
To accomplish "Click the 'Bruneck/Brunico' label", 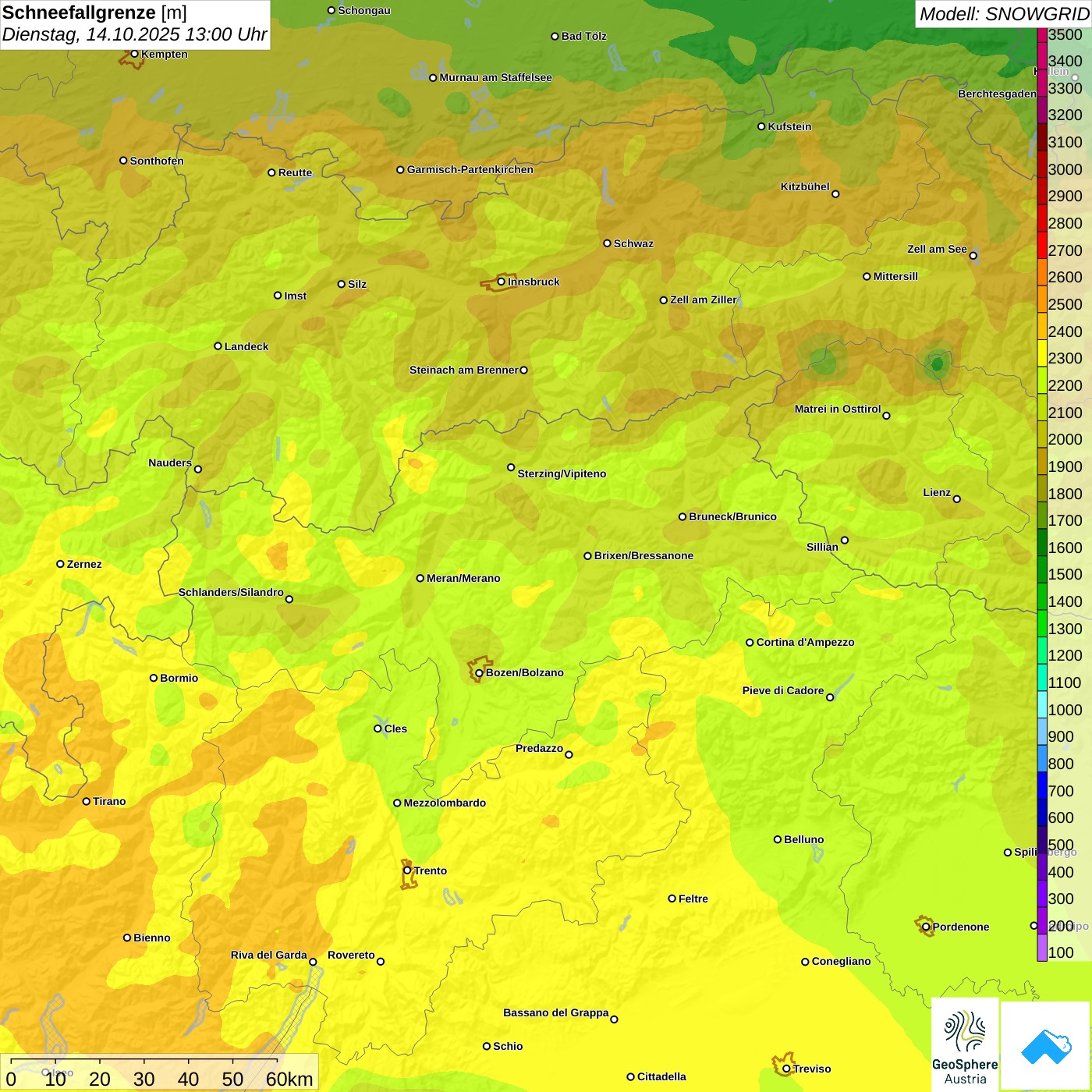I will (x=732, y=516).
